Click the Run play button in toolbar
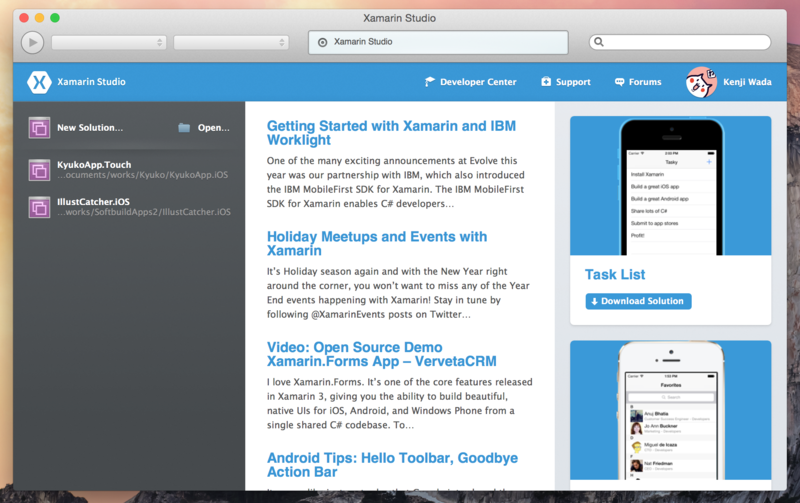 pyautogui.click(x=33, y=42)
